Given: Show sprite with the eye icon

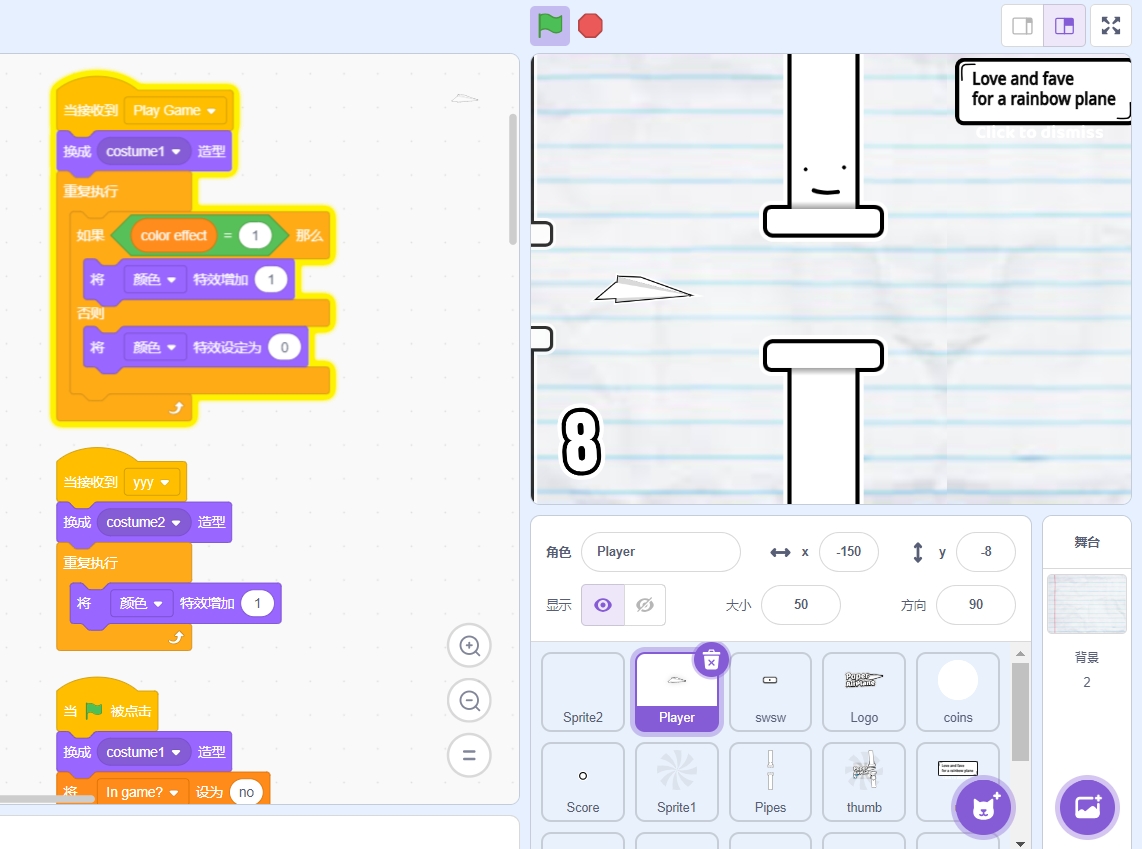Looking at the screenshot, I should point(603,605).
